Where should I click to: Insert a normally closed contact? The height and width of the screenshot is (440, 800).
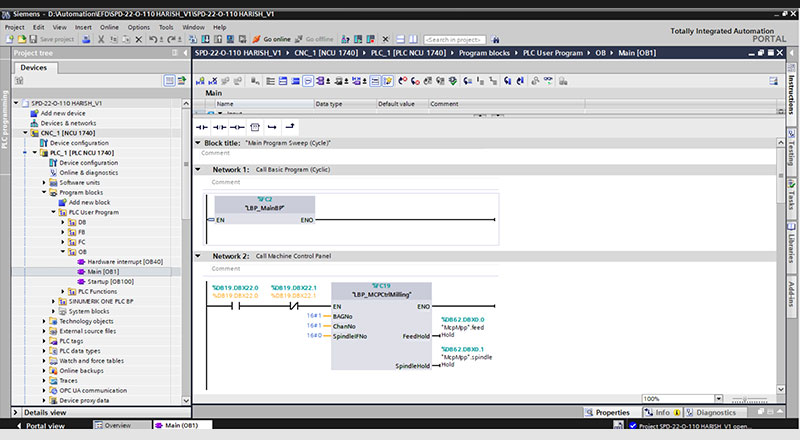(x=219, y=127)
